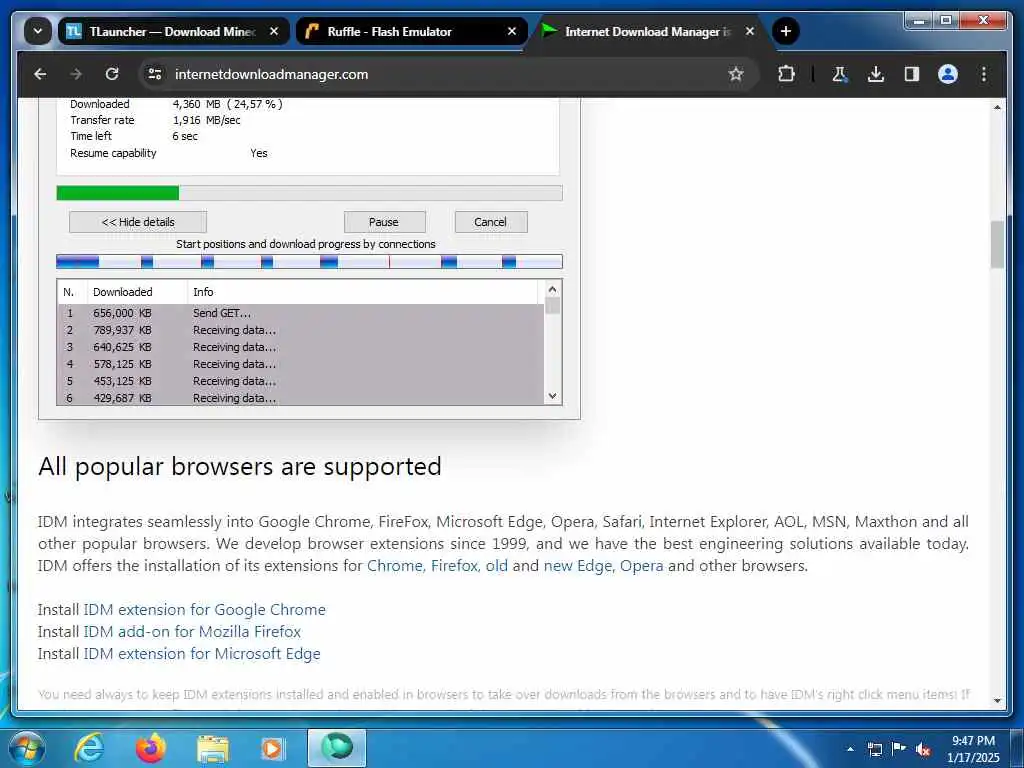Viewport: 1024px width, 768px height.
Task: Open the Windows Start menu
Action: (26, 748)
